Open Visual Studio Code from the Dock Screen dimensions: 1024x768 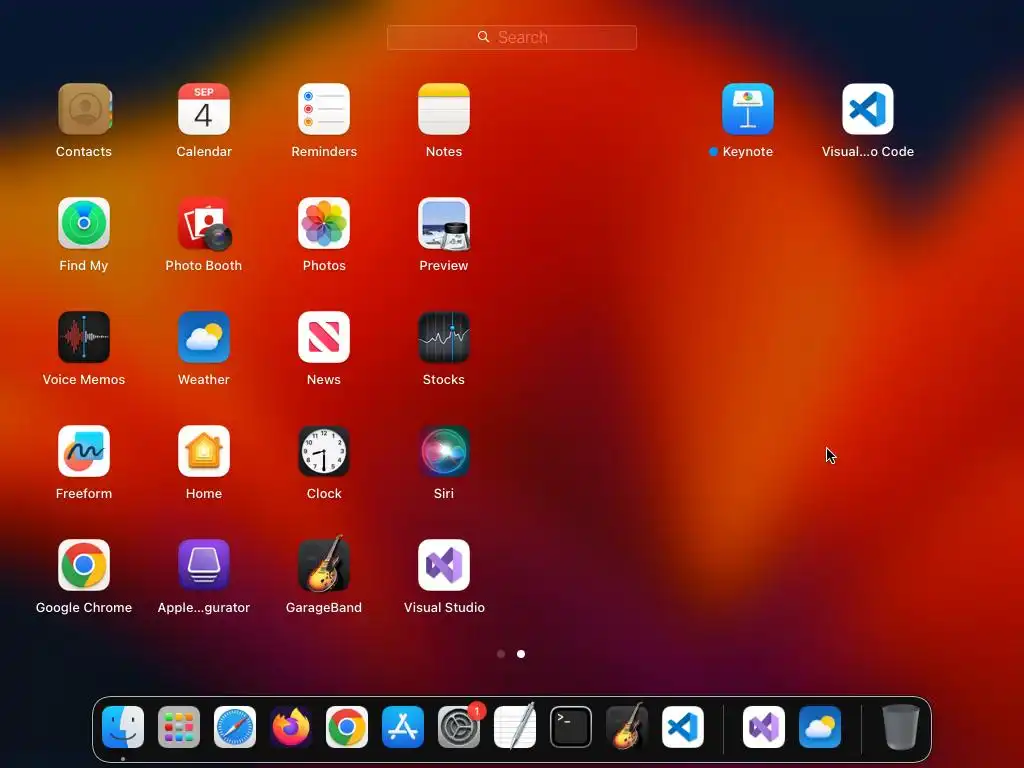tap(683, 727)
